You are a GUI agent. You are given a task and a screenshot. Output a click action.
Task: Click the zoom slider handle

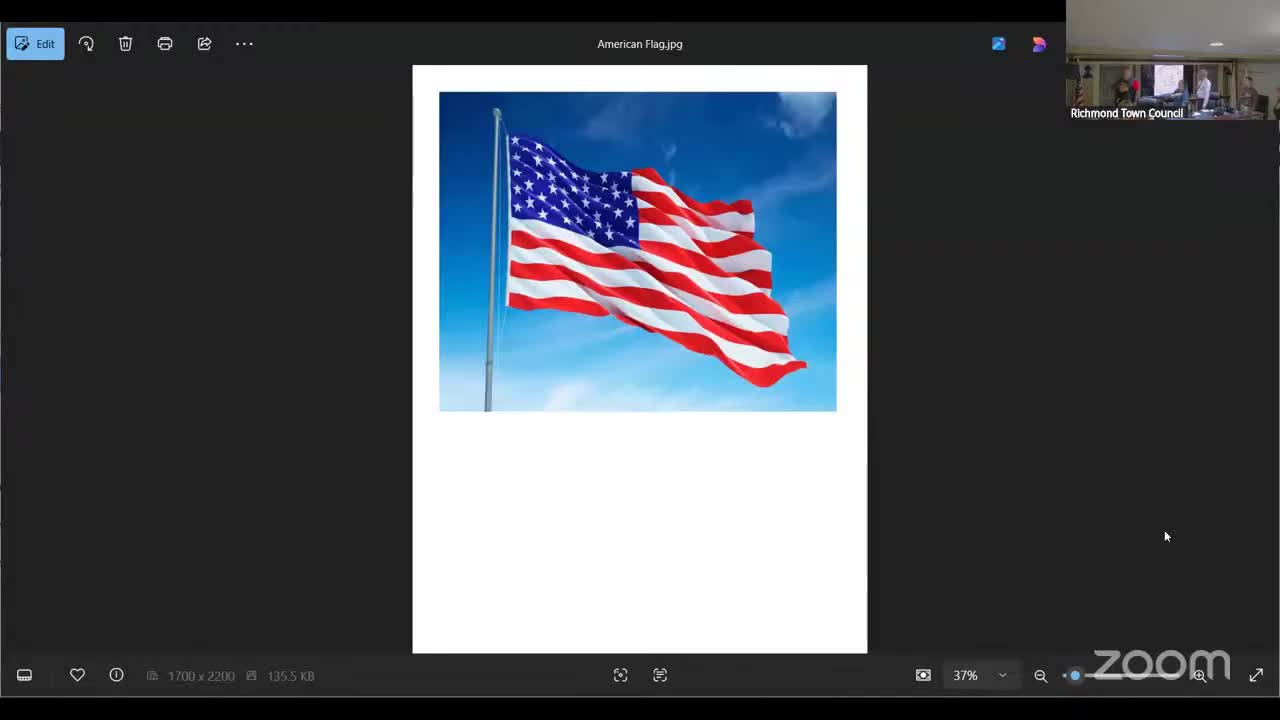click(x=1075, y=676)
